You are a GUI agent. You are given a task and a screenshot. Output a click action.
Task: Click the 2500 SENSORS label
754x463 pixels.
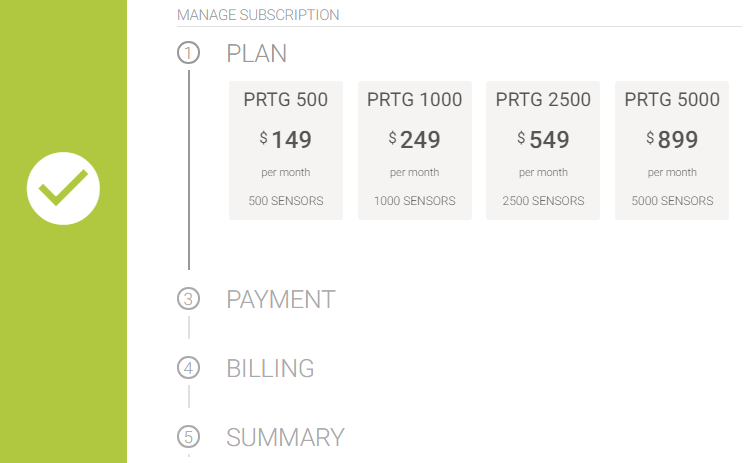click(x=543, y=201)
